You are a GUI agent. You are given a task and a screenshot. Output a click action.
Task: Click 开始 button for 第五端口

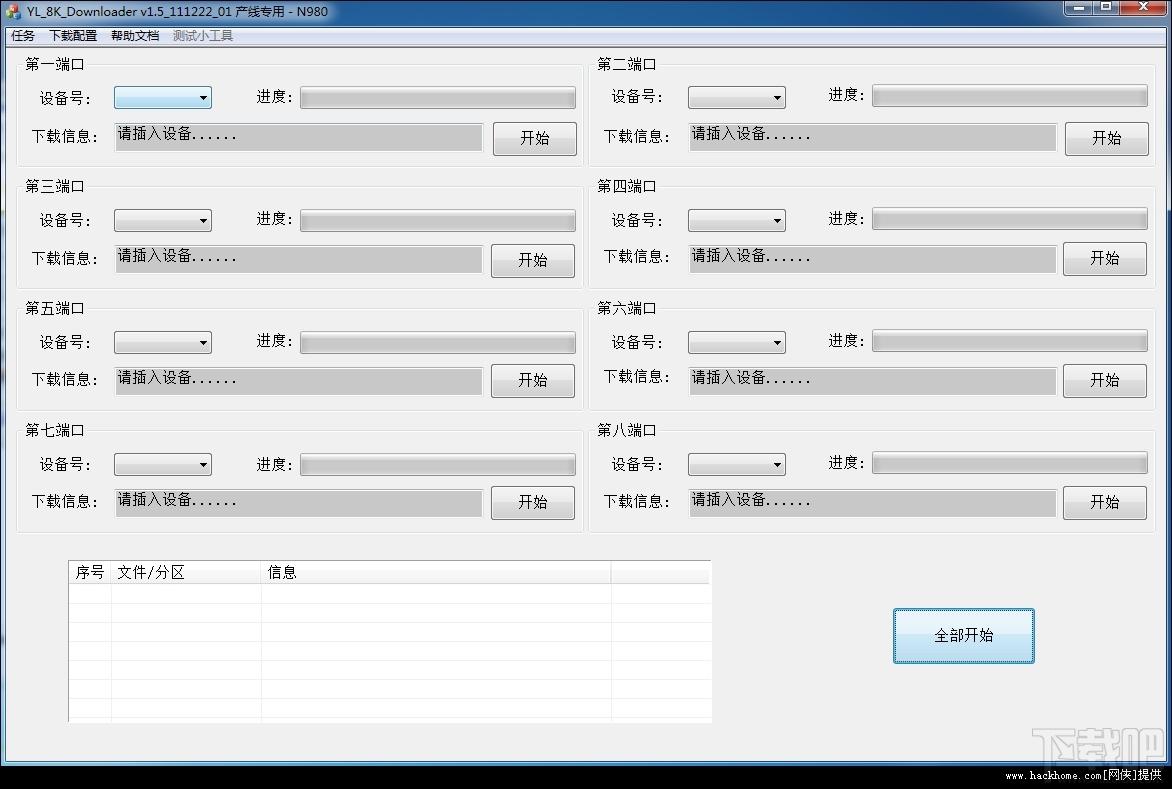(533, 380)
